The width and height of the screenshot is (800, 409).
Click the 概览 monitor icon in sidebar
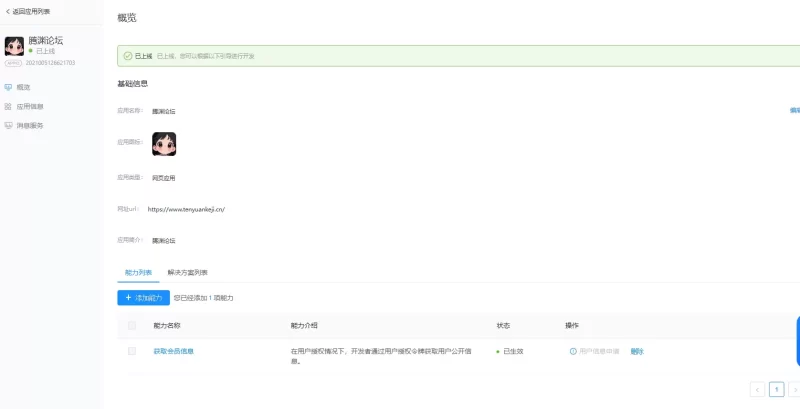(8, 87)
